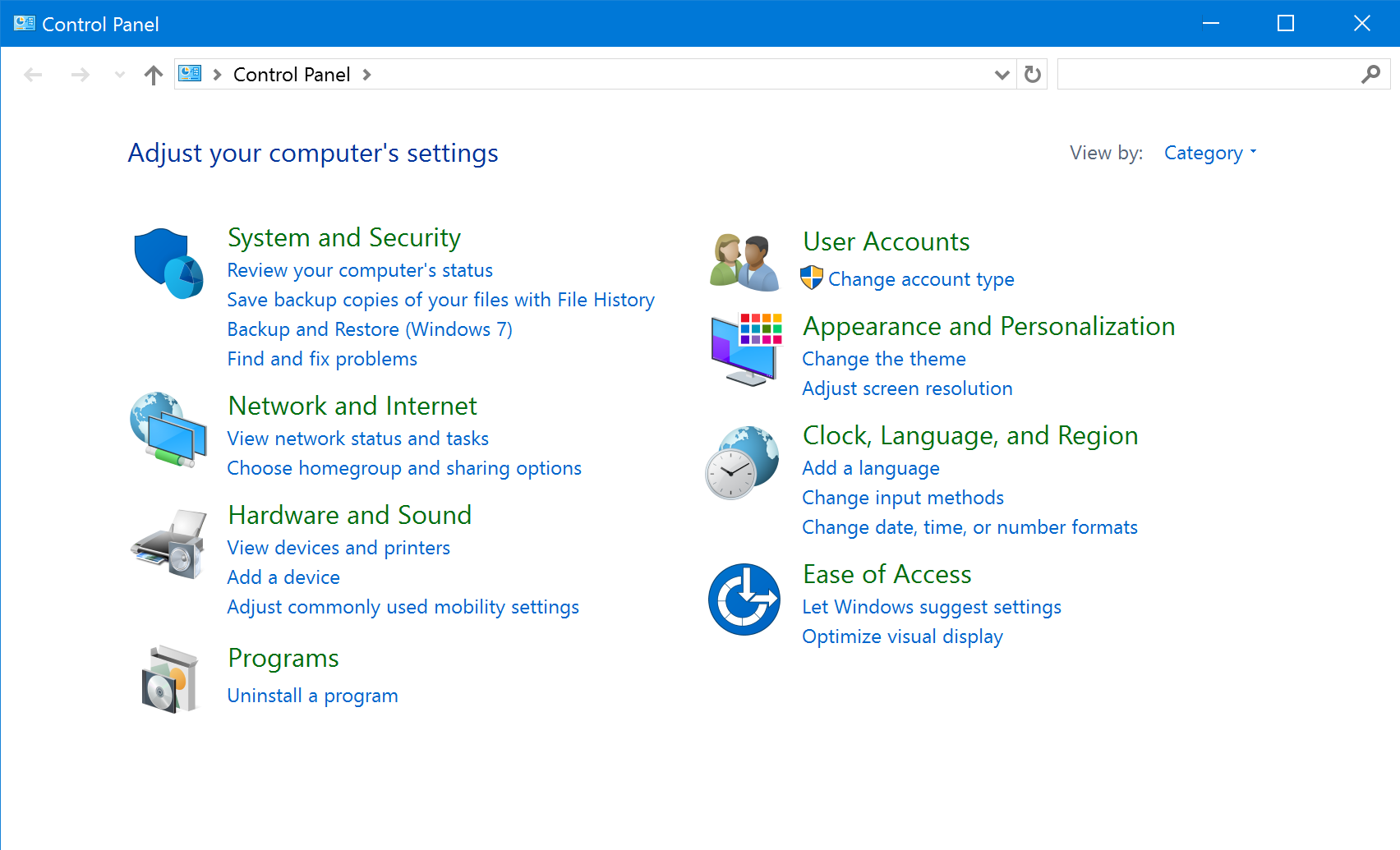The image size is (1400, 850).
Task: Open Appearance and Personalization monitor icon
Action: (x=744, y=349)
